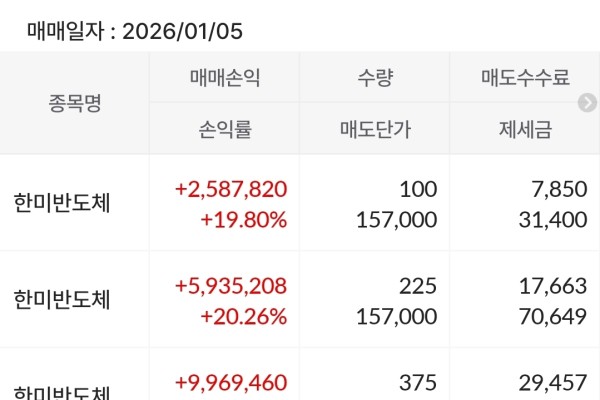Click the +19.80% profit rate value
Viewport: 600px width, 400px height.
coord(244,219)
